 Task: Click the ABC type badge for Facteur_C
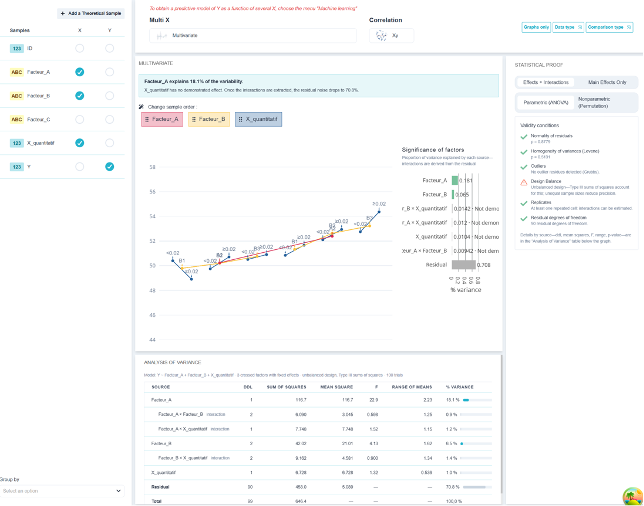(16, 120)
